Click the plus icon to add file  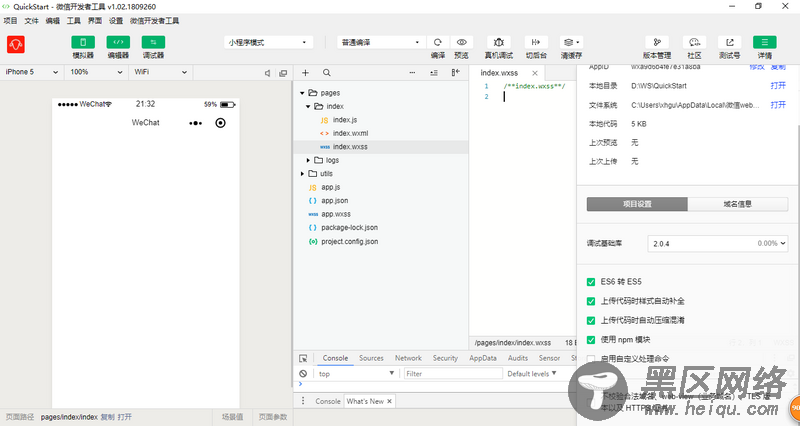tap(305, 73)
